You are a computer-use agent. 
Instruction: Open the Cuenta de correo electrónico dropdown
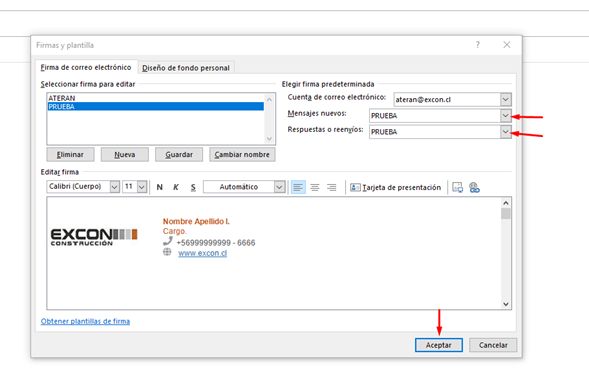(x=506, y=100)
